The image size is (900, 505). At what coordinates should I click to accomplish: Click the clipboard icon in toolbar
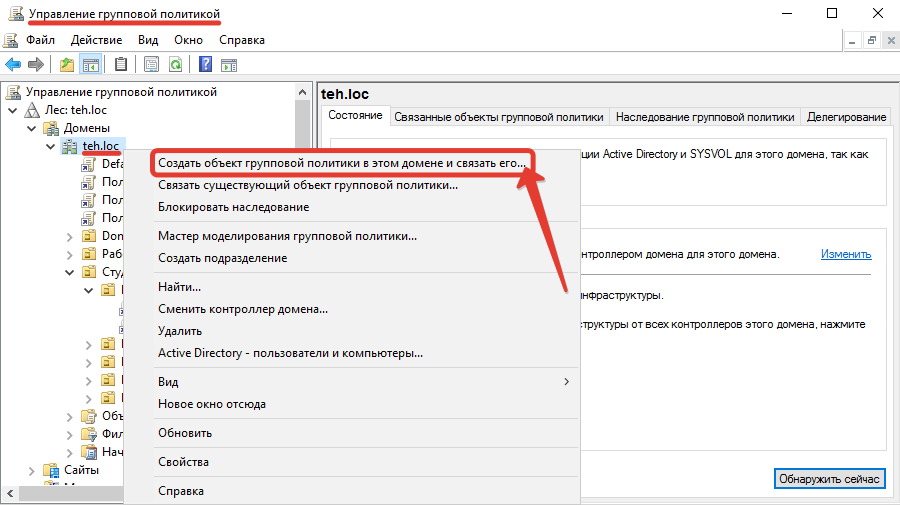tap(121, 65)
